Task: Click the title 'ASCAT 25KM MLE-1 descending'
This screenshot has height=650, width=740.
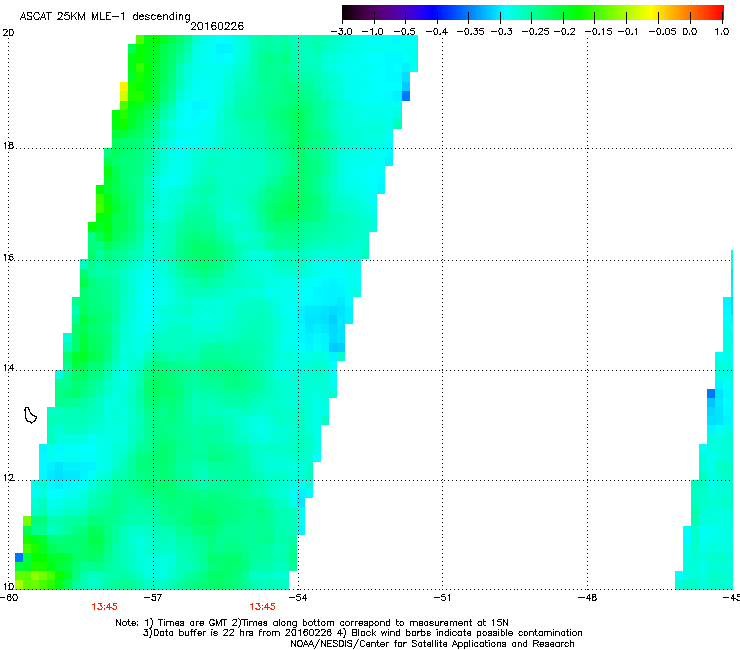Action: coord(105,16)
